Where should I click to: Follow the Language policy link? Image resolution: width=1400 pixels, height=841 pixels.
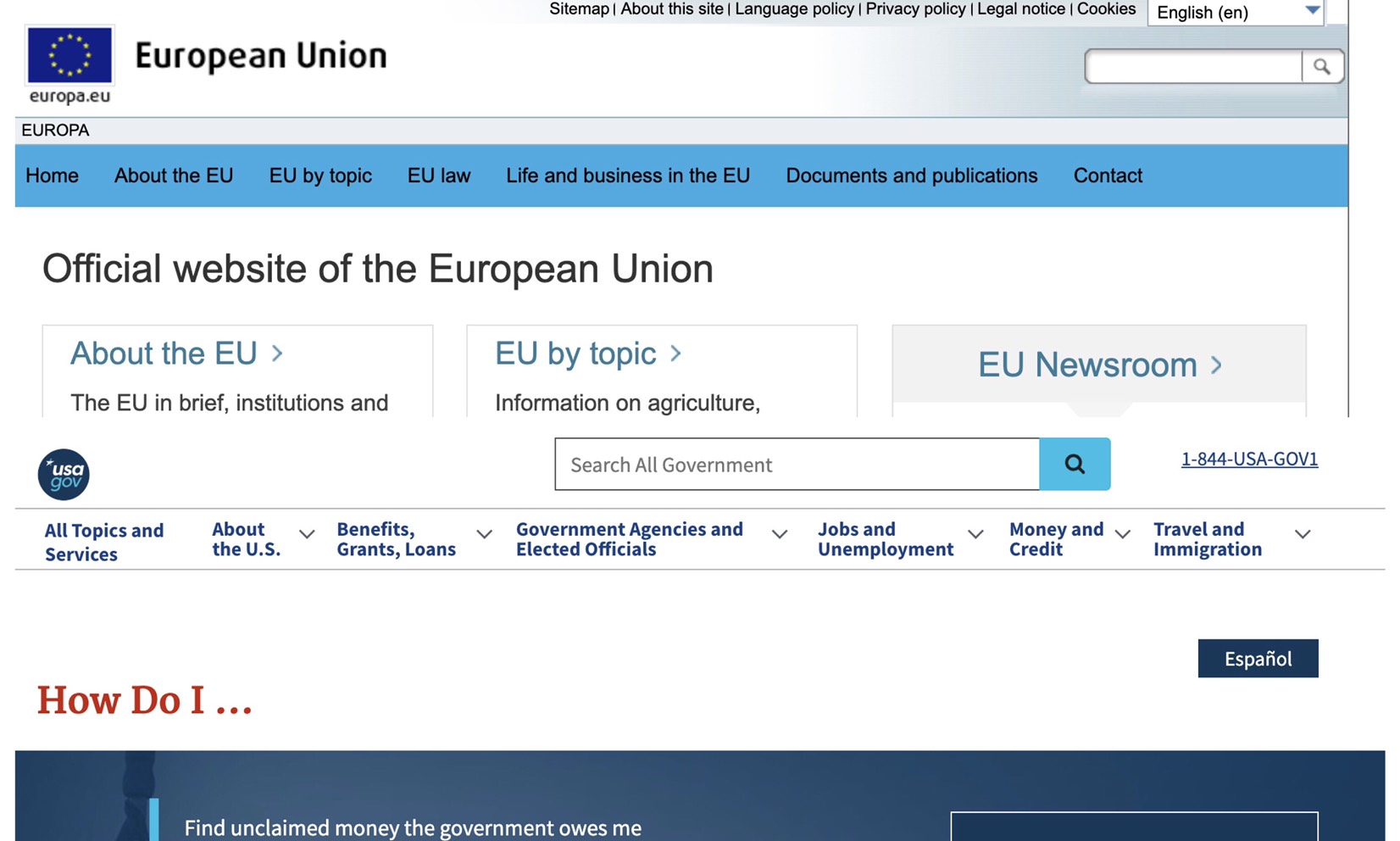(794, 9)
